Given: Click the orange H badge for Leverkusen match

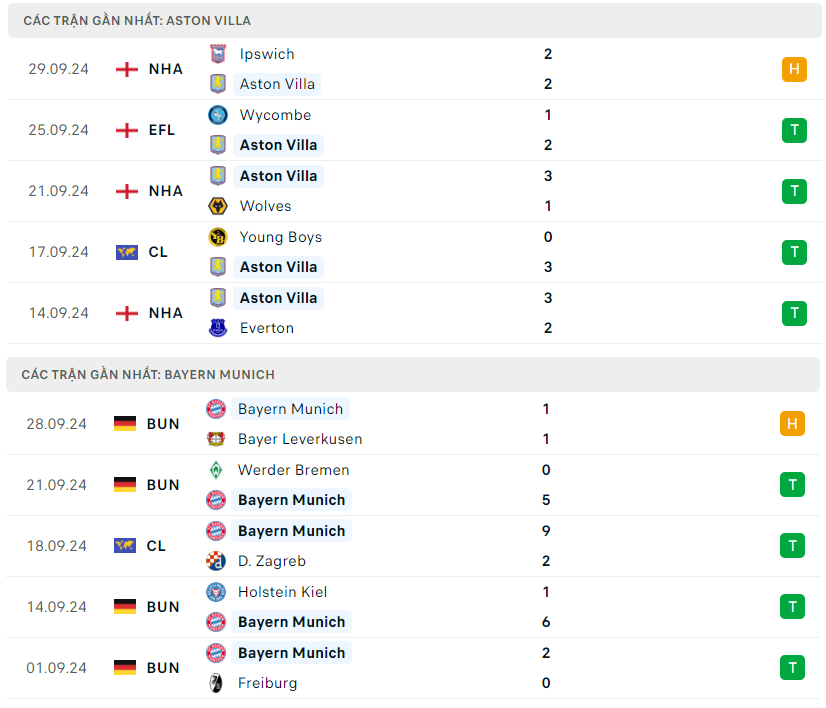Looking at the screenshot, I should pyautogui.click(x=792, y=424).
